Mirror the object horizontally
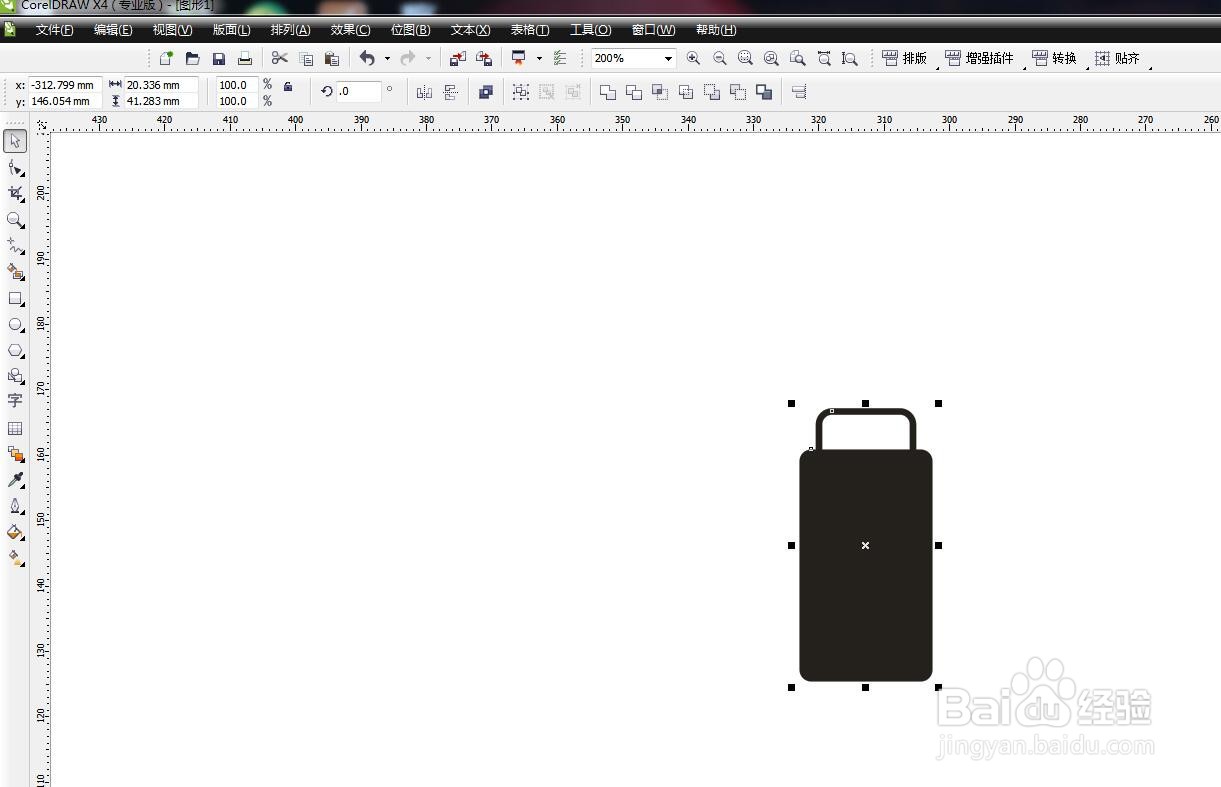 point(424,92)
